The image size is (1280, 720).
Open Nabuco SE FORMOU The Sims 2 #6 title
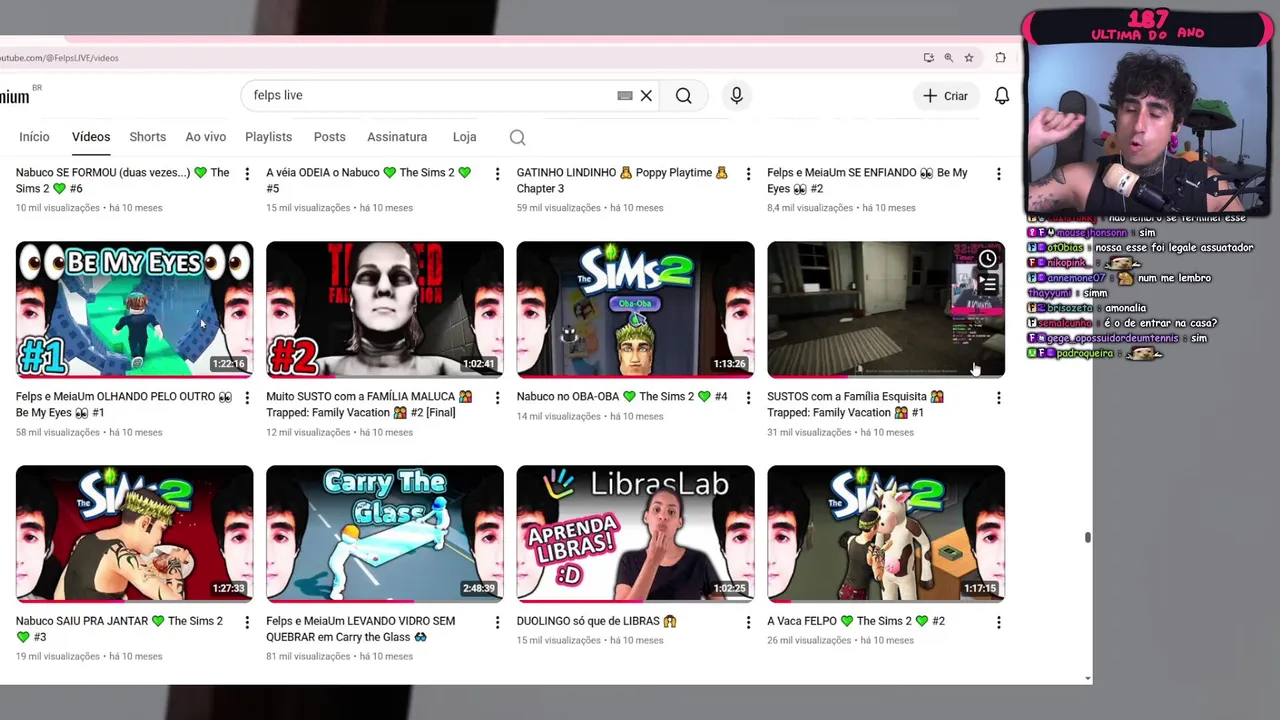[123, 180]
